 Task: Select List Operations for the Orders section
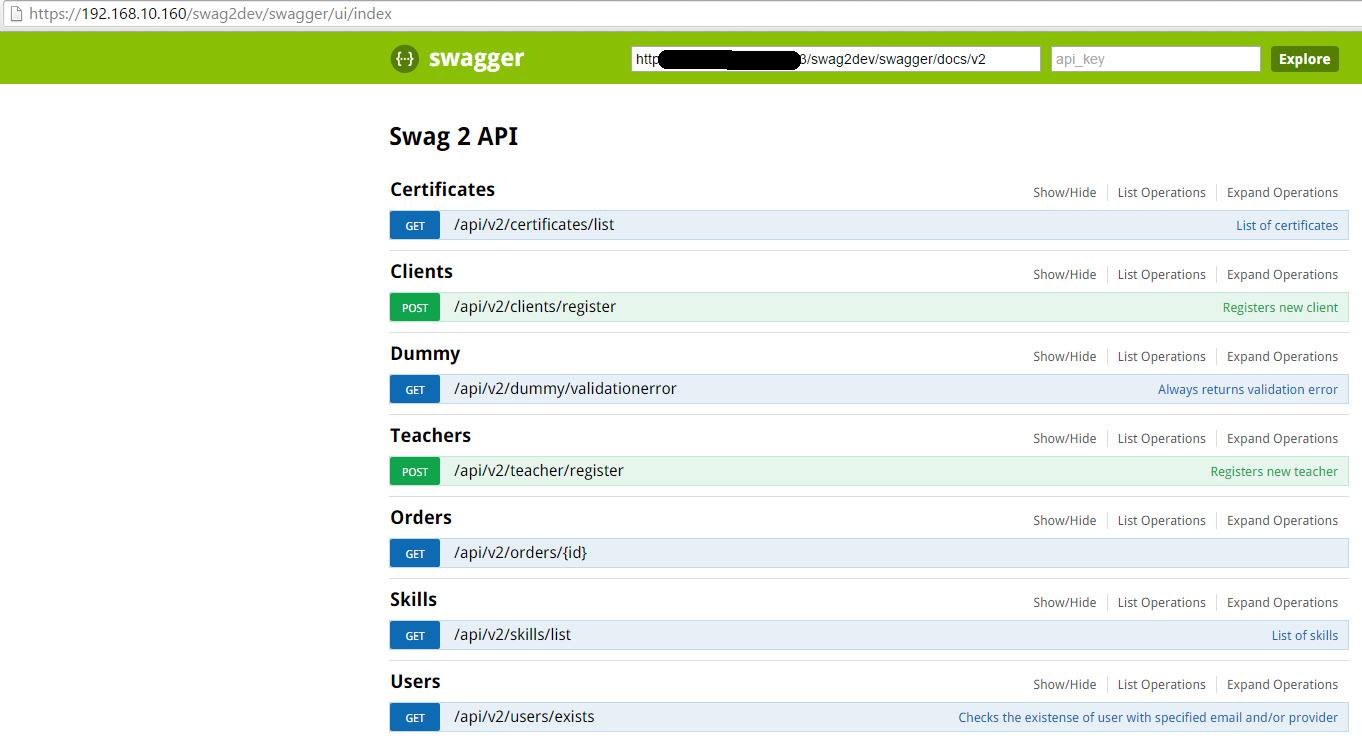click(x=1161, y=520)
